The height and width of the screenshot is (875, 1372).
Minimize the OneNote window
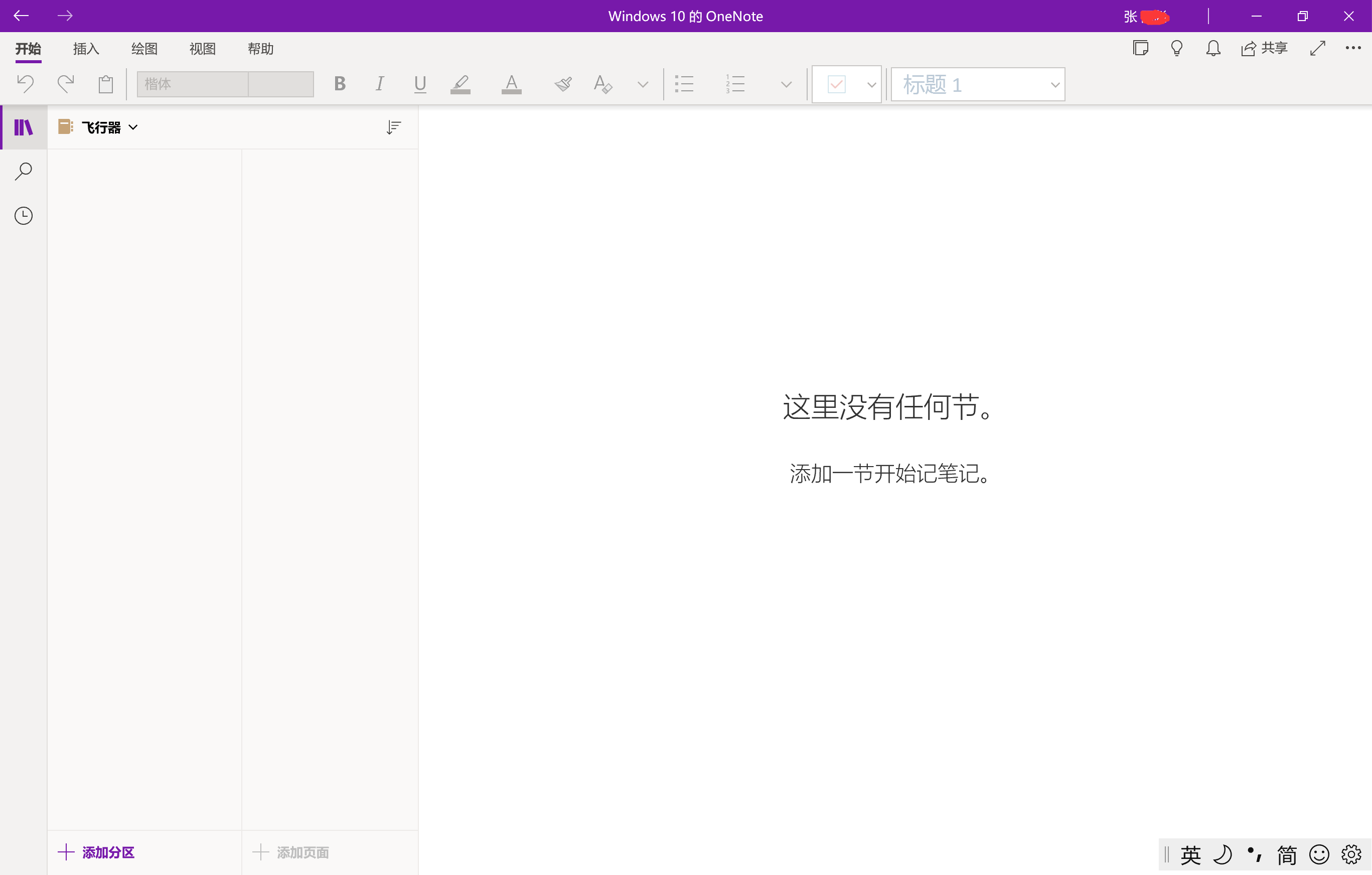1256,17
